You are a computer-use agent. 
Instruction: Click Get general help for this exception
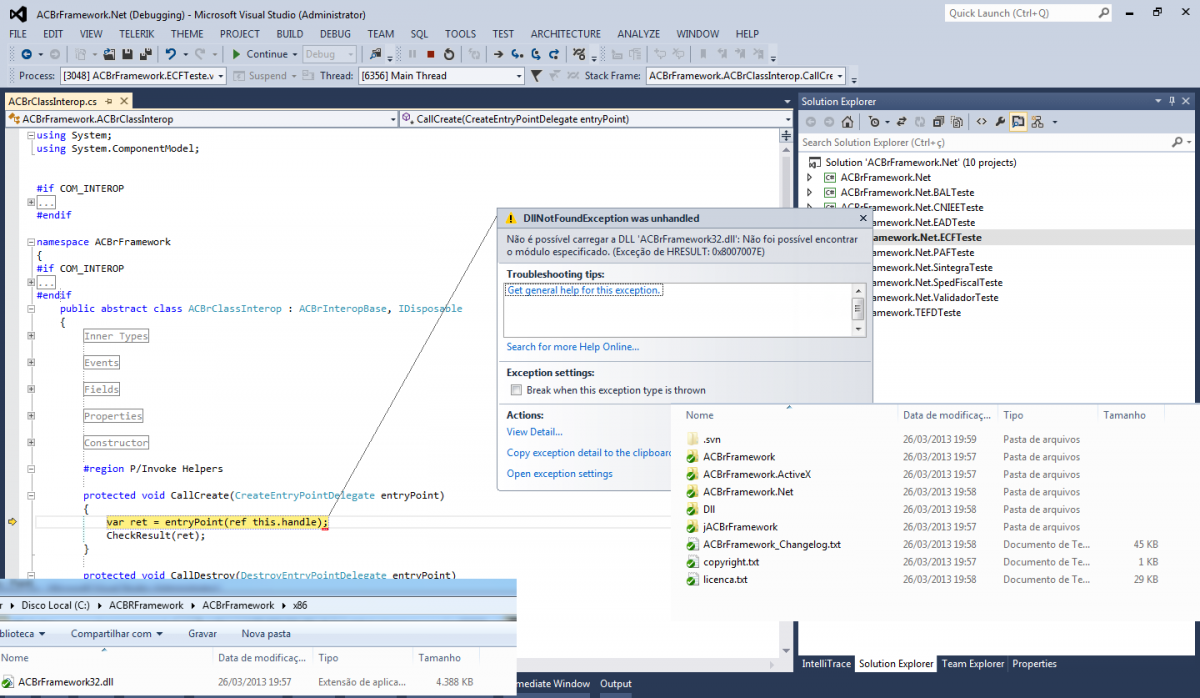click(585, 290)
